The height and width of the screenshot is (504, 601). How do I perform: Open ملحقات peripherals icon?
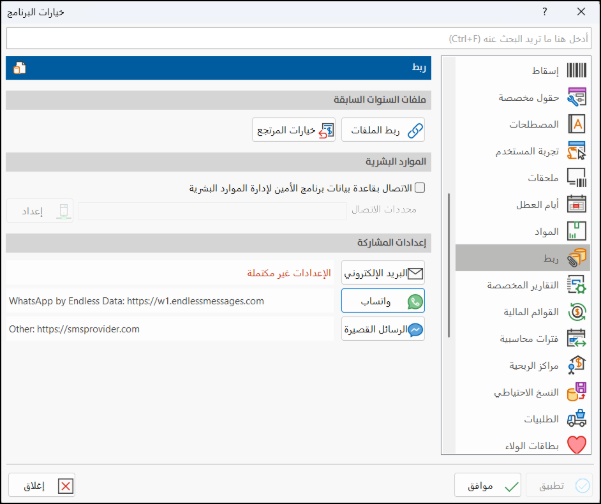tap(576, 177)
